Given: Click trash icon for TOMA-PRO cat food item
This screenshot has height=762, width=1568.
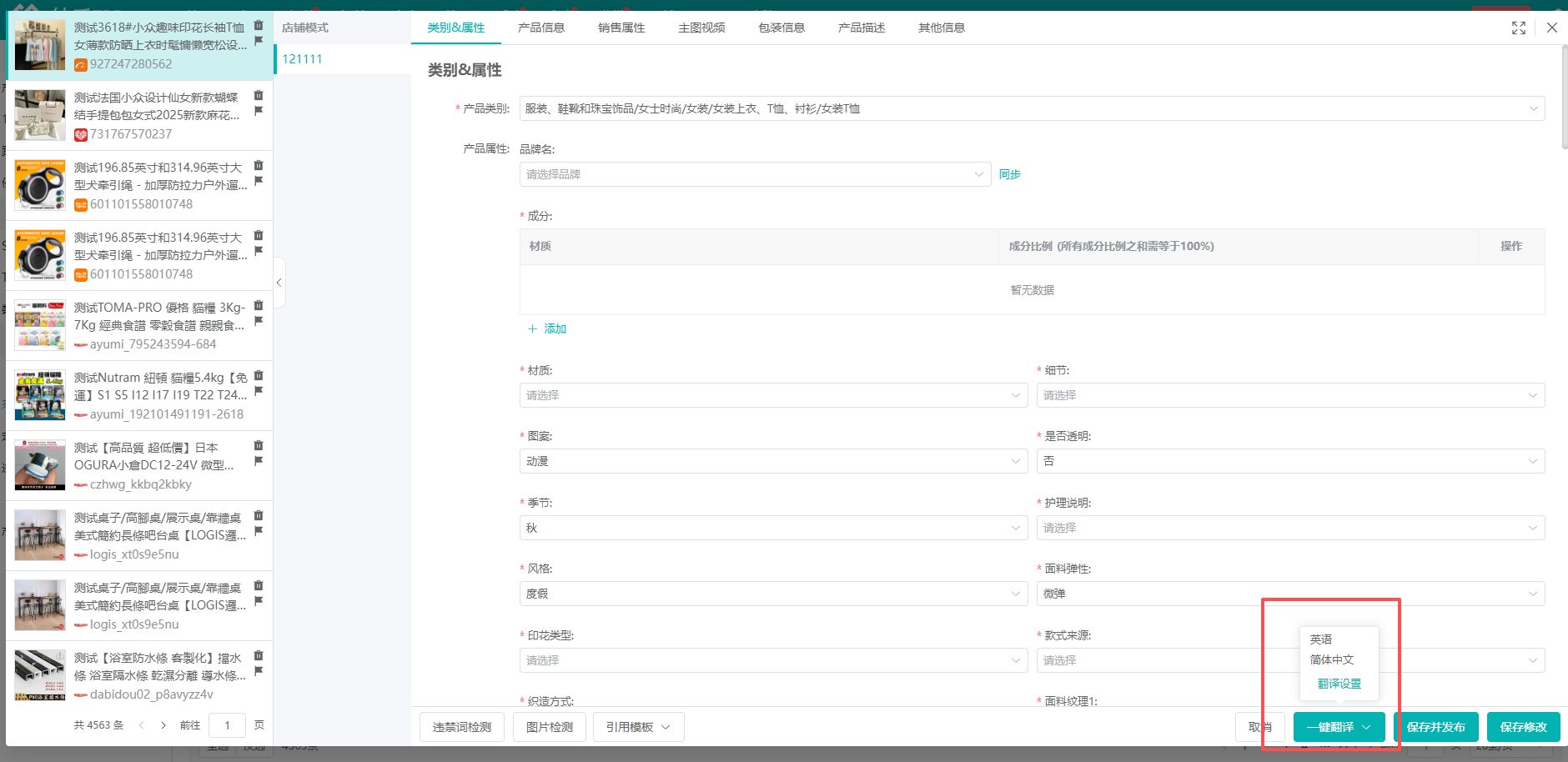Looking at the screenshot, I should pos(259,305).
